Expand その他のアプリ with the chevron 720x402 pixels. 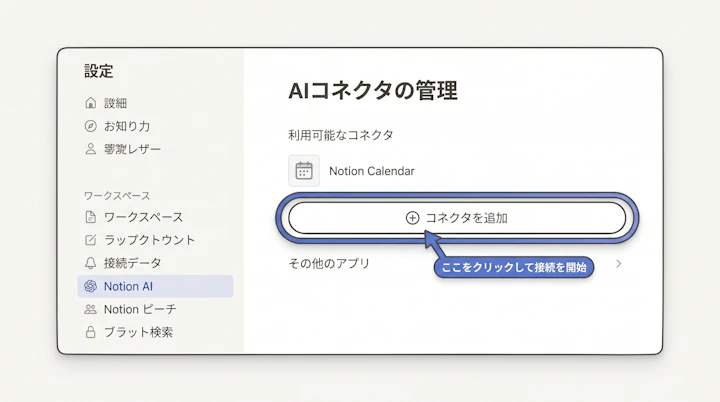pyautogui.click(x=619, y=263)
